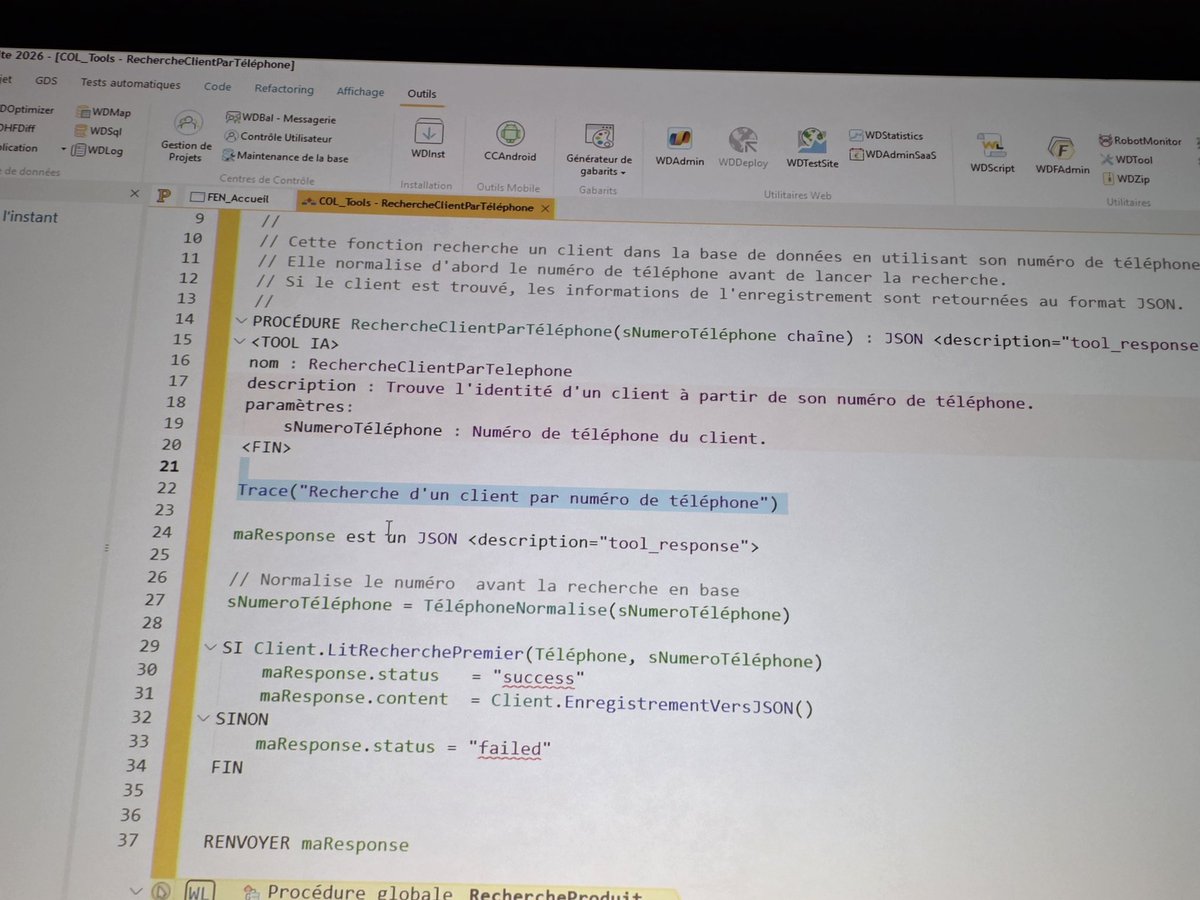Viewport: 1200px width, 900px height.
Task: Switch to Affichage ribbon tab
Action: point(360,92)
